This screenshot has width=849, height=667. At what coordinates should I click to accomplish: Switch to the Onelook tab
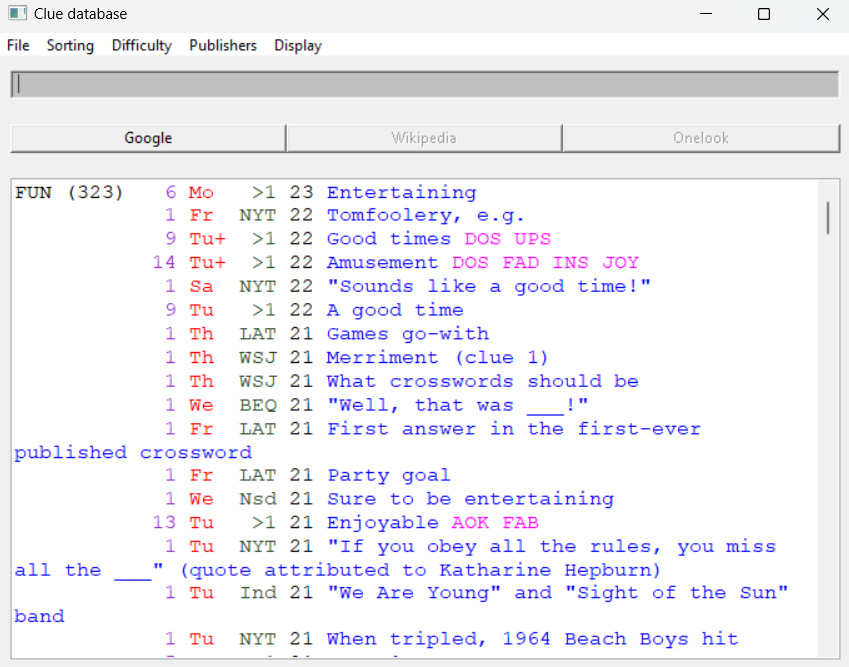click(700, 137)
